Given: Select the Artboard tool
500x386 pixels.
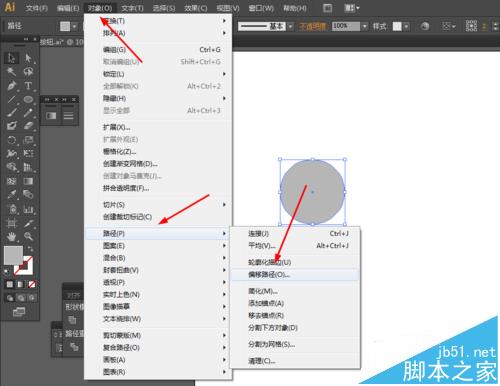Looking at the screenshot, I should click(x=11, y=223).
